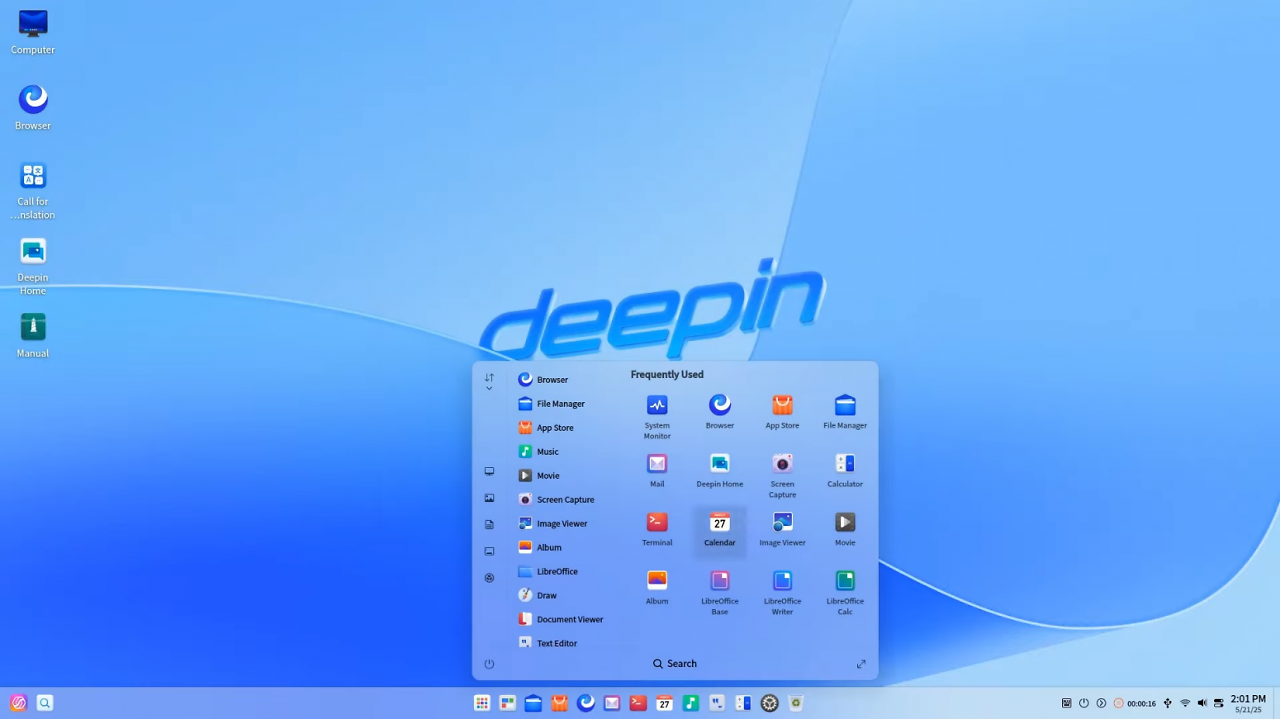
Task: Open App Store from the taskbar
Action: (560, 703)
